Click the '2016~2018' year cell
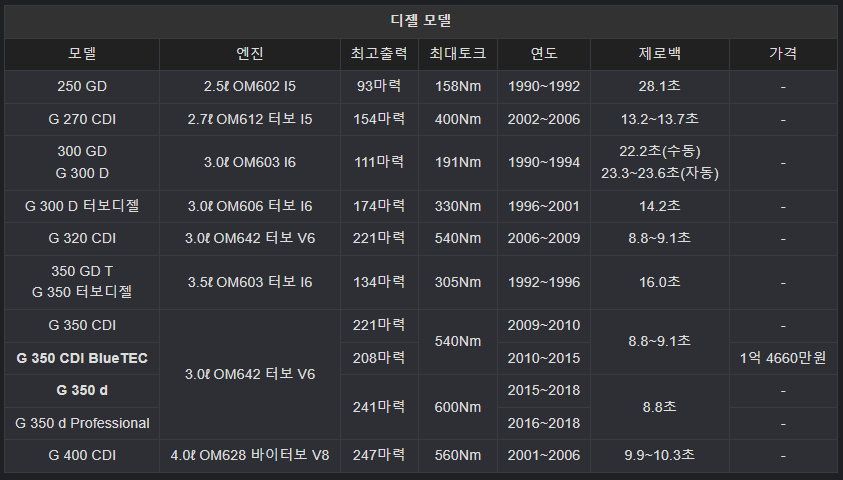 coord(544,424)
